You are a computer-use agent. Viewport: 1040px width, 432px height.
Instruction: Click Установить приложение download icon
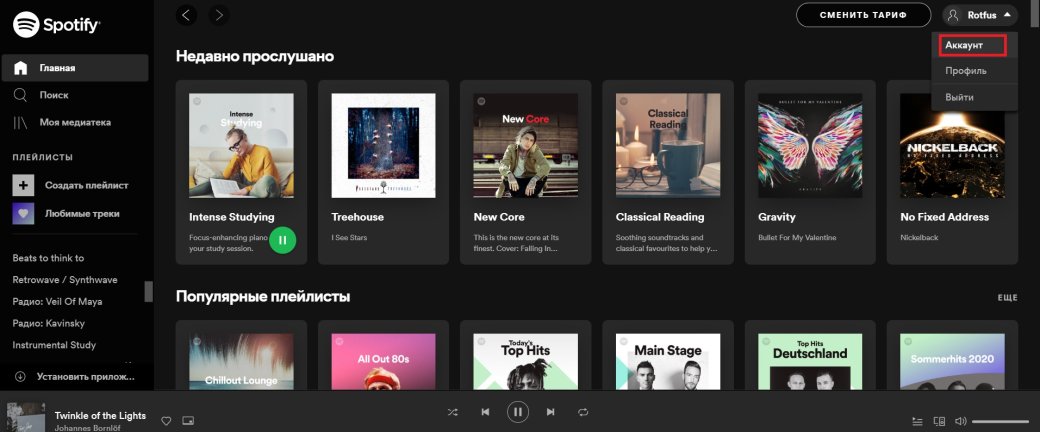[x=20, y=376]
